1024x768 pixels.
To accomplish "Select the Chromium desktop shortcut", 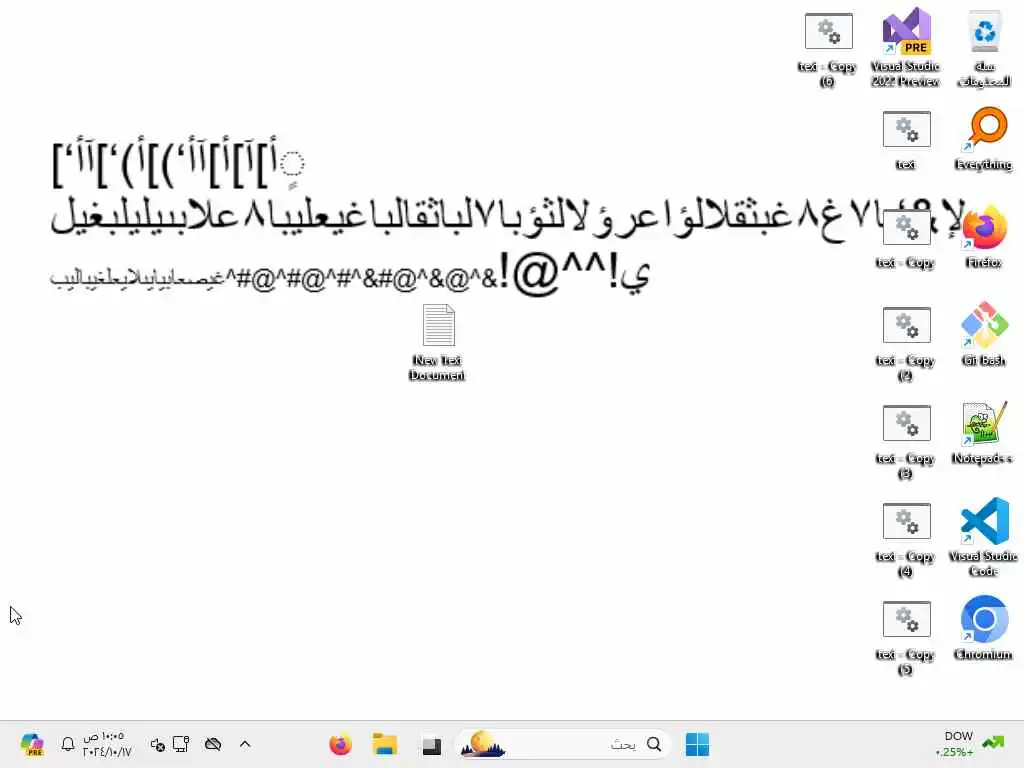I will tap(984, 628).
